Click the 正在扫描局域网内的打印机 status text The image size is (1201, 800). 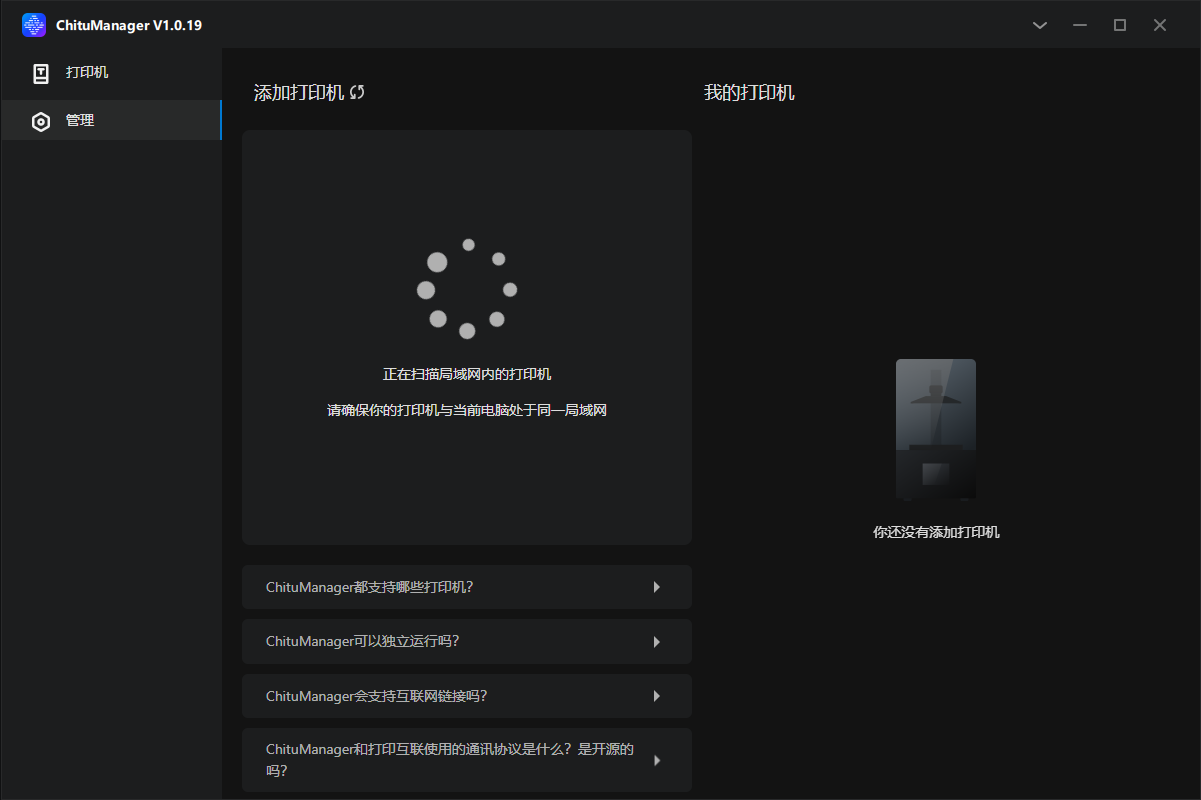point(467,374)
